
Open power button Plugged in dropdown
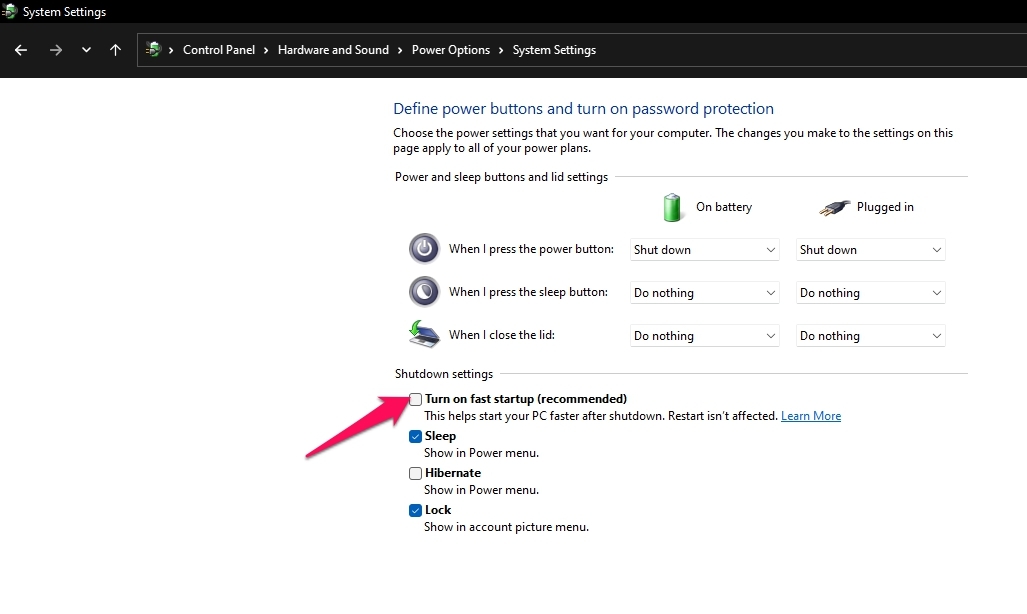[x=870, y=250]
